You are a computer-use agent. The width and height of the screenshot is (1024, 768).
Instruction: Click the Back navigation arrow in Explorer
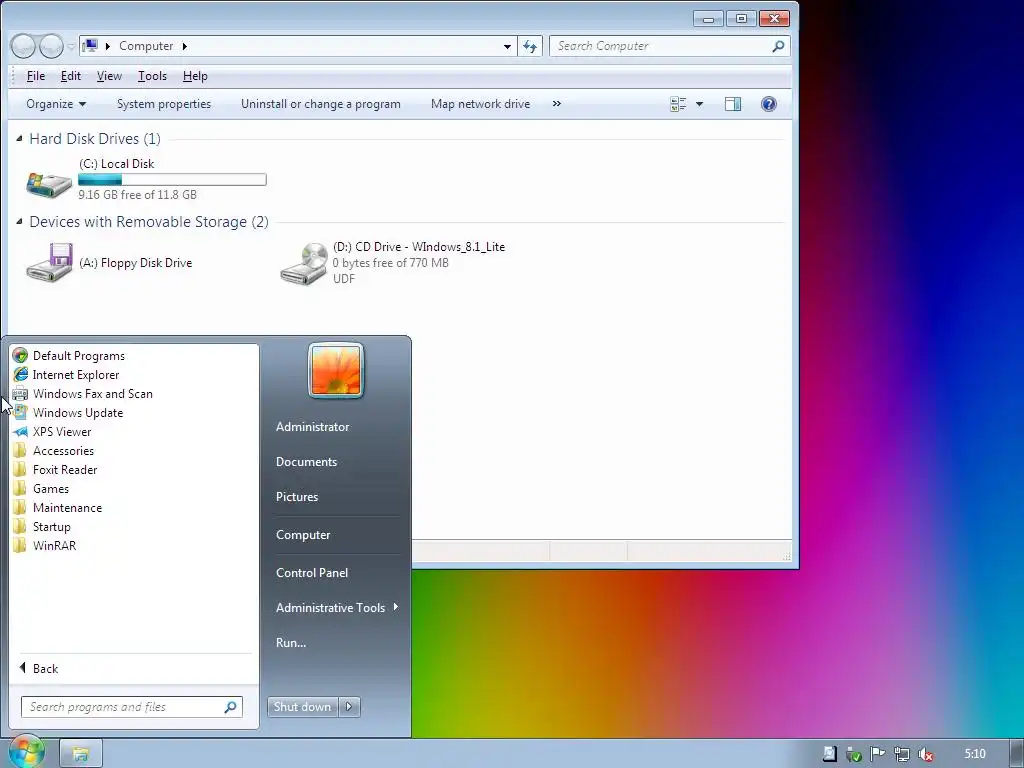(23, 46)
